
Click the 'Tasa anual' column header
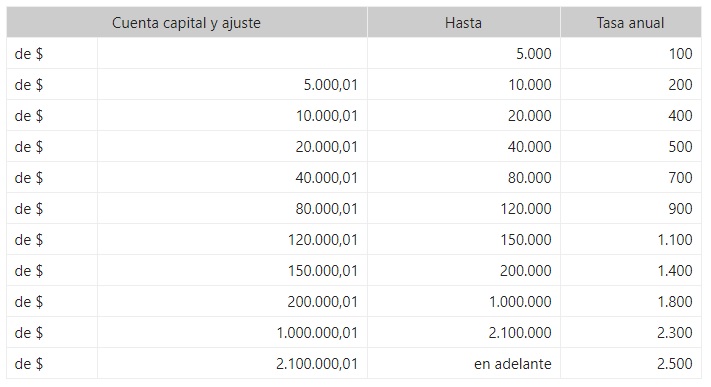[631, 22]
